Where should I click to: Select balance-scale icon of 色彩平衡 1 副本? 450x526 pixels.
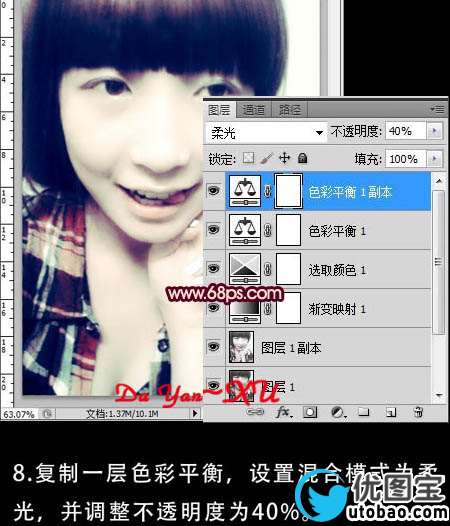click(245, 191)
